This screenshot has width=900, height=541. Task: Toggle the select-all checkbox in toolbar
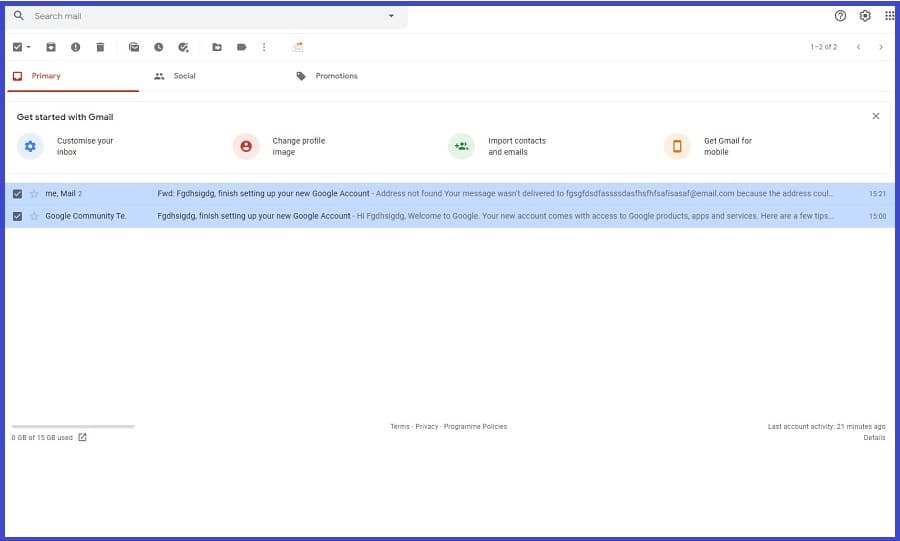coord(17,47)
